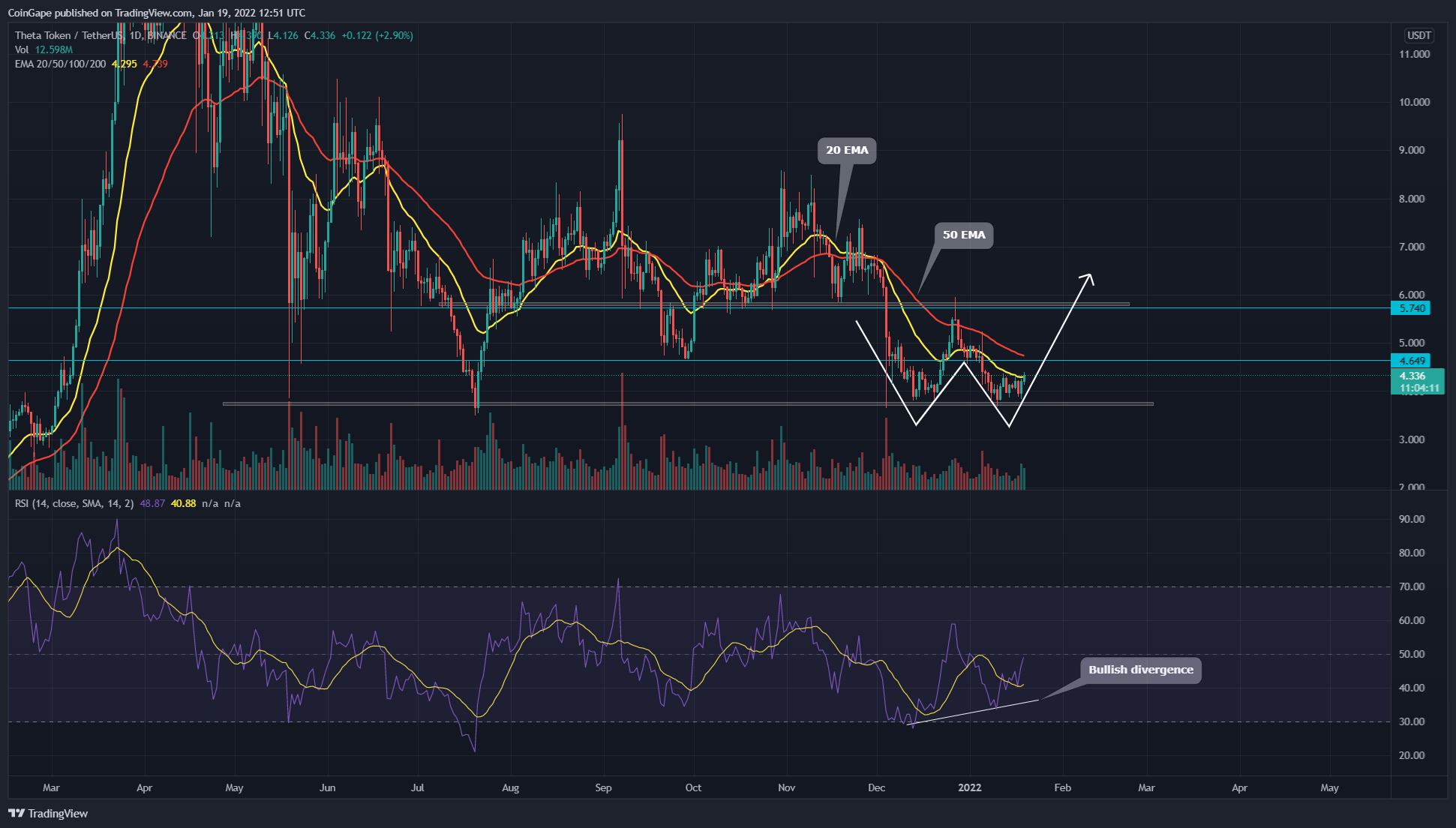Image resolution: width=1456 pixels, height=828 pixels.
Task: Click the 70.00 level on RSI scale
Action: 1411,587
